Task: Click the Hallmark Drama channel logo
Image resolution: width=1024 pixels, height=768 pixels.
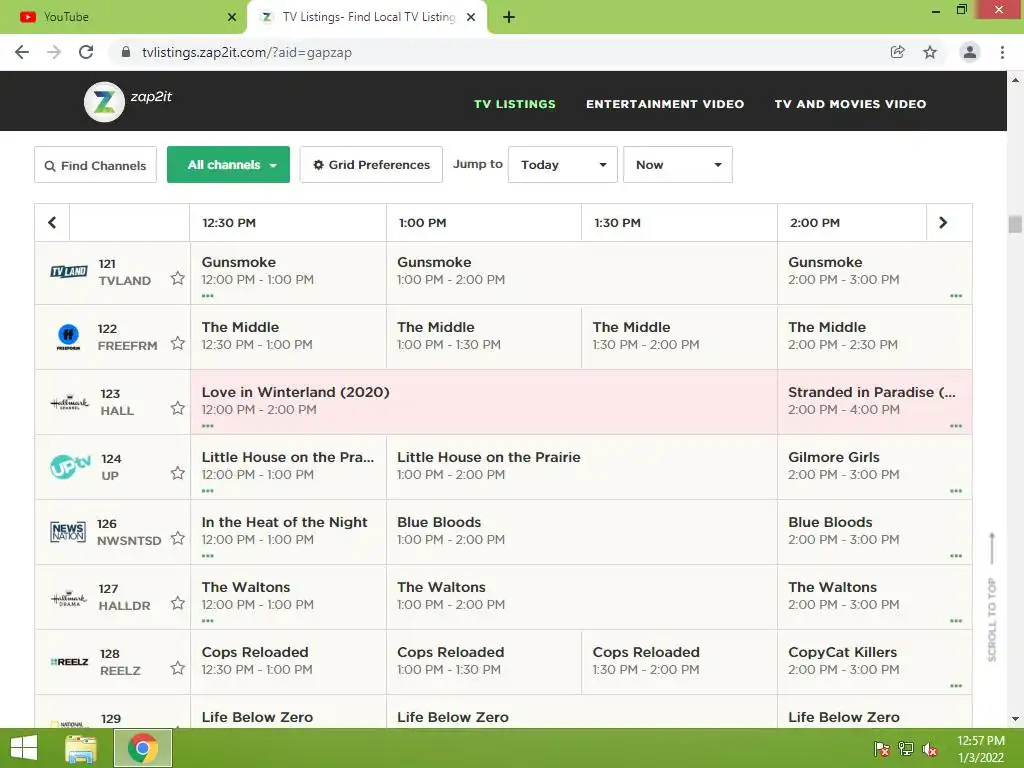Action: point(69,598)
